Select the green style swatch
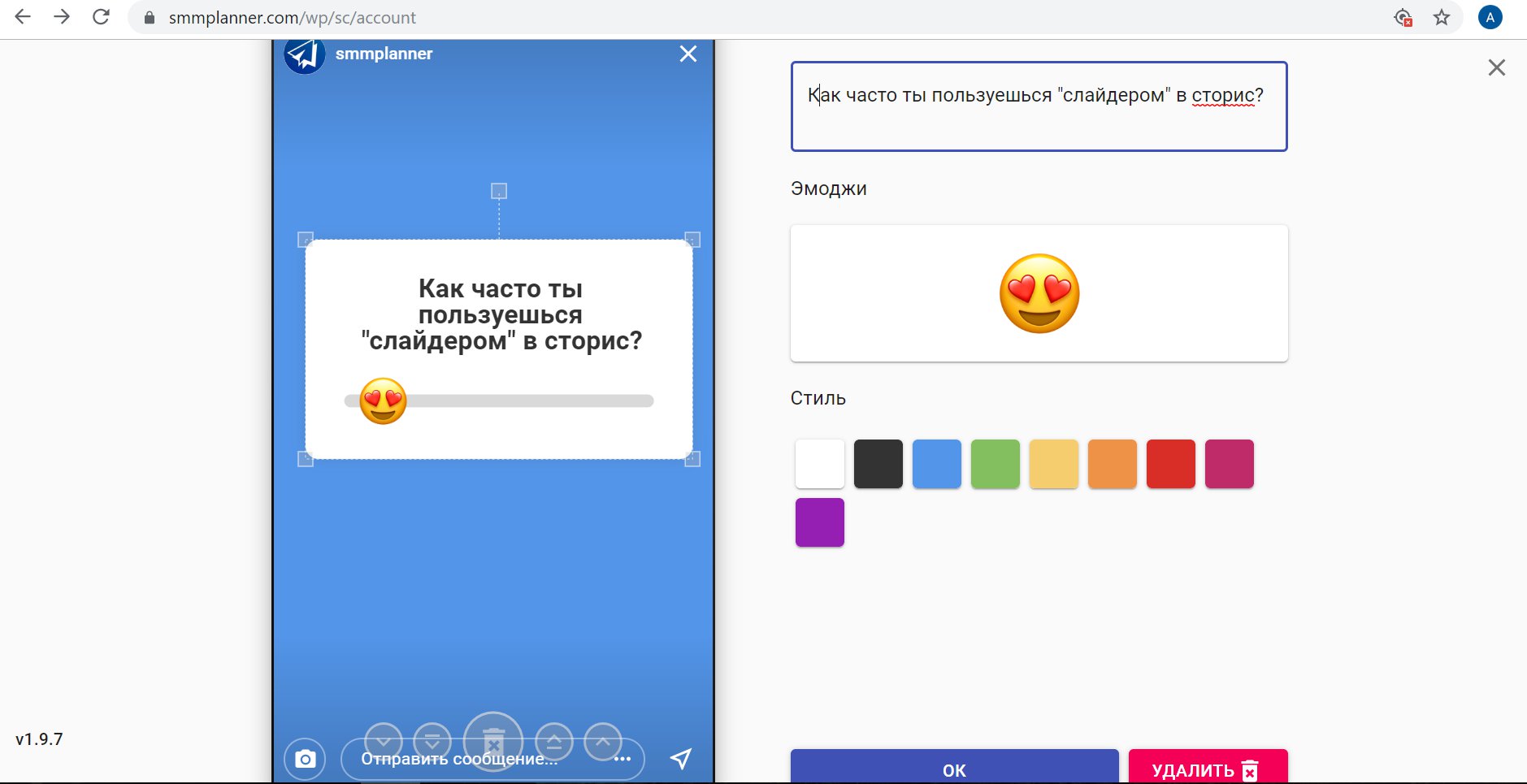1527x784 pixels. 996,464
